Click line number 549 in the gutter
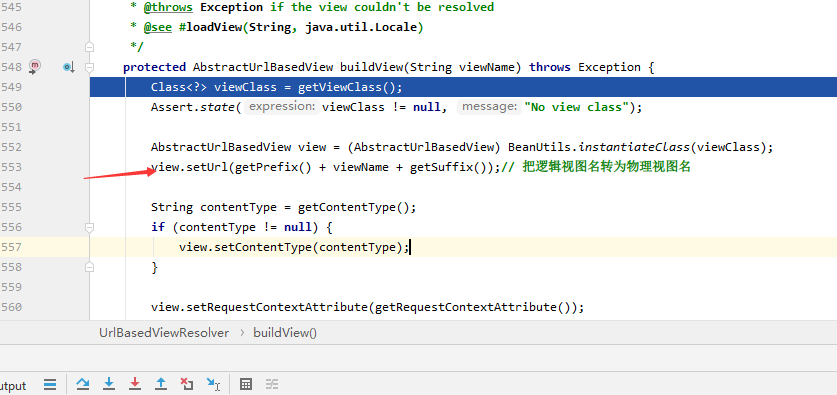Viewport: 837px width, 395px height. coord(11,87)
